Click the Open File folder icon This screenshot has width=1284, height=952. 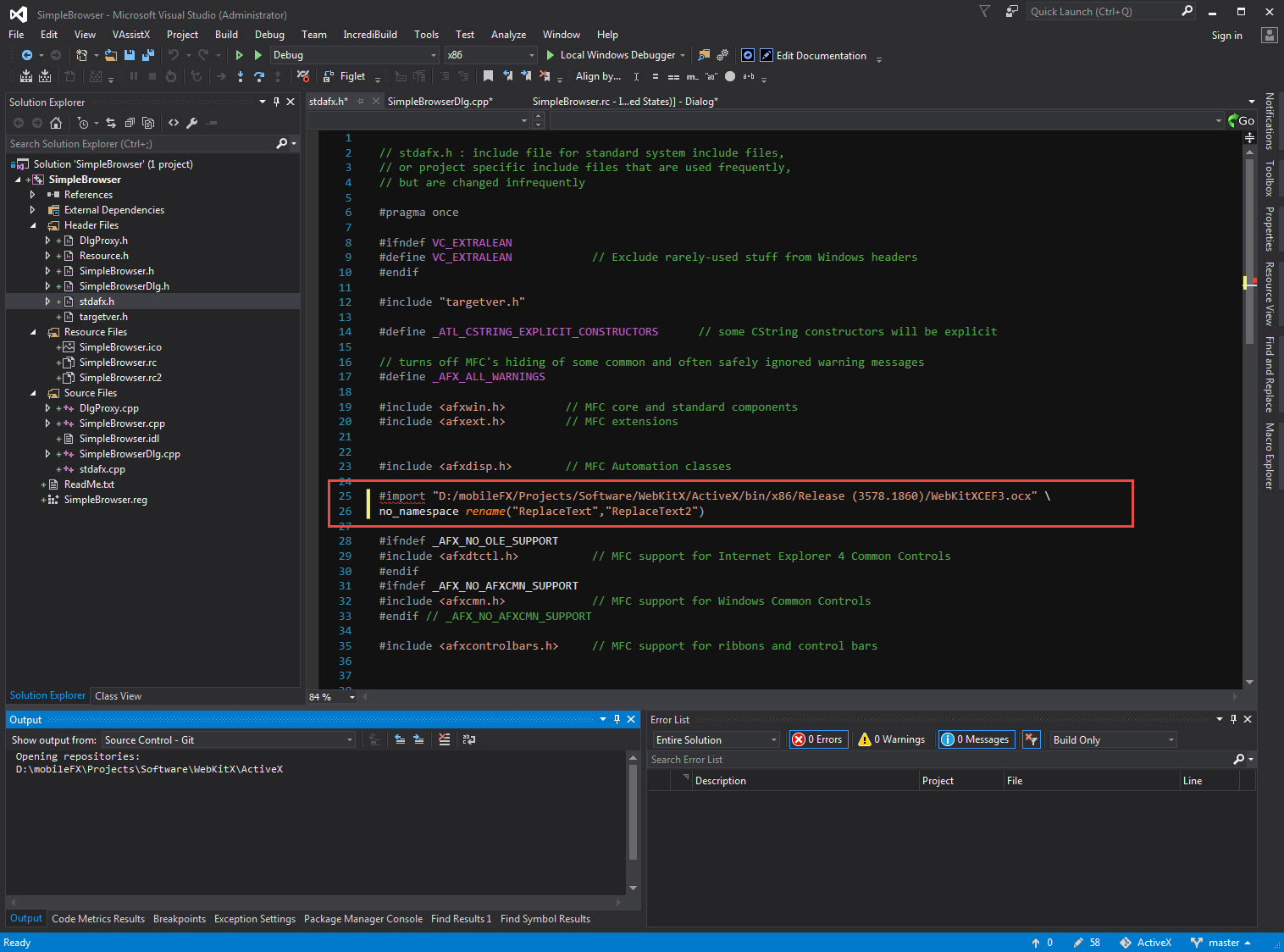tap(111, 55)
